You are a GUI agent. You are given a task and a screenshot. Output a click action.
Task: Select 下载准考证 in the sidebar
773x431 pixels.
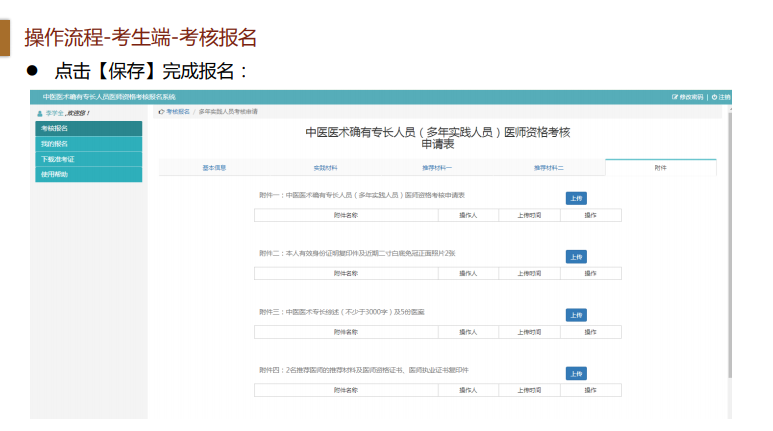(x=58, y=159)
